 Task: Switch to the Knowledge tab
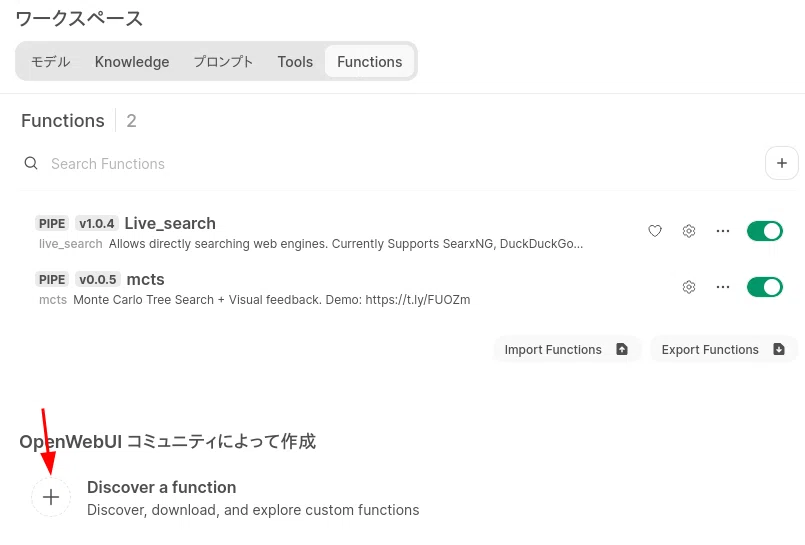click(132, 62)
